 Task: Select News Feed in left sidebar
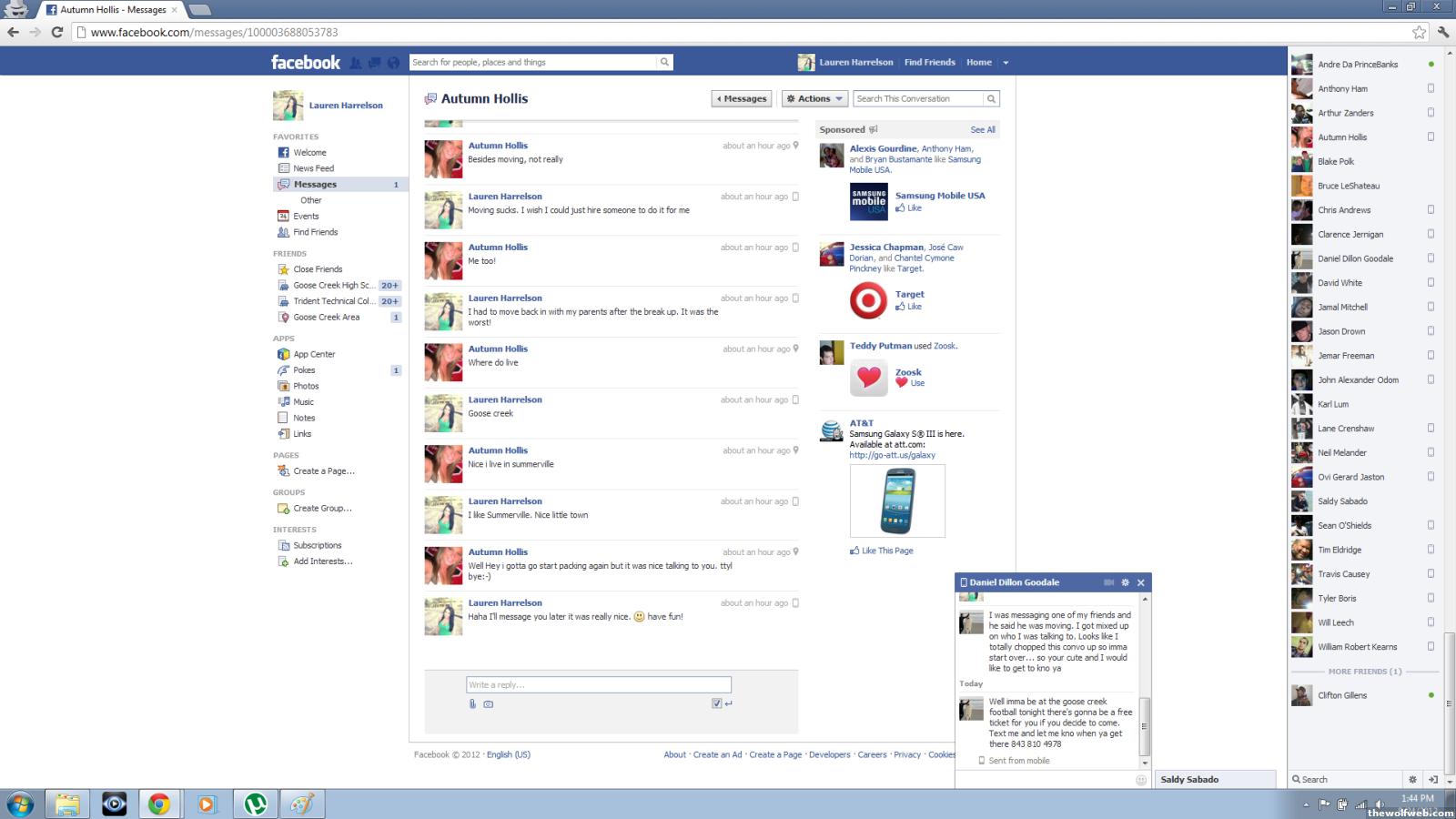pos(313,168)
